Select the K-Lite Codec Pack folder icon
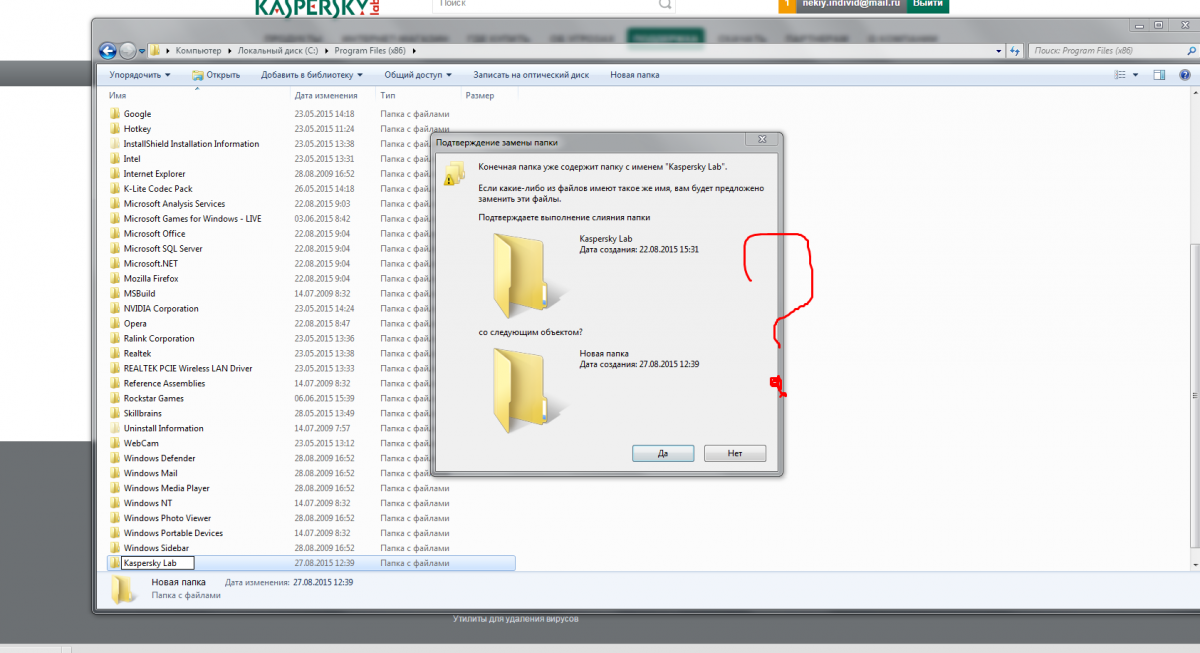The width and height of the screenshot is (1200, 653). 115,189
